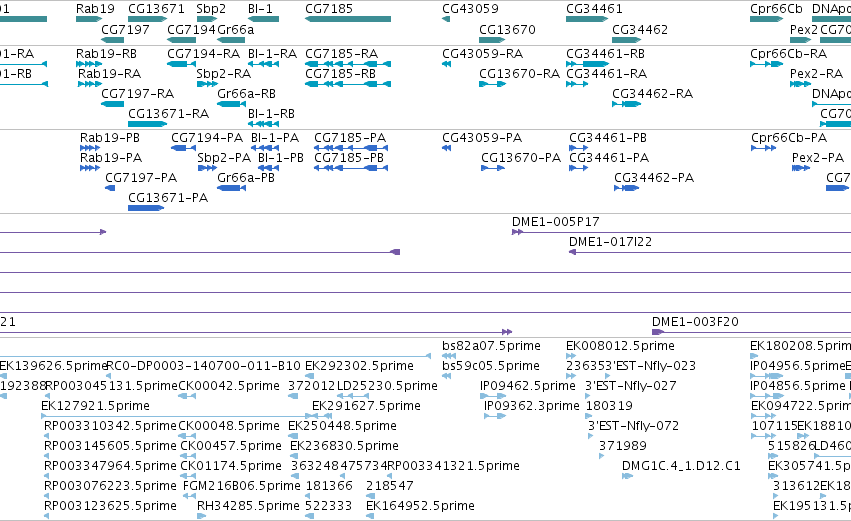The image size is (851, 521).
Task: Select the CG34461 gene feature
Action: click(587, 19)
